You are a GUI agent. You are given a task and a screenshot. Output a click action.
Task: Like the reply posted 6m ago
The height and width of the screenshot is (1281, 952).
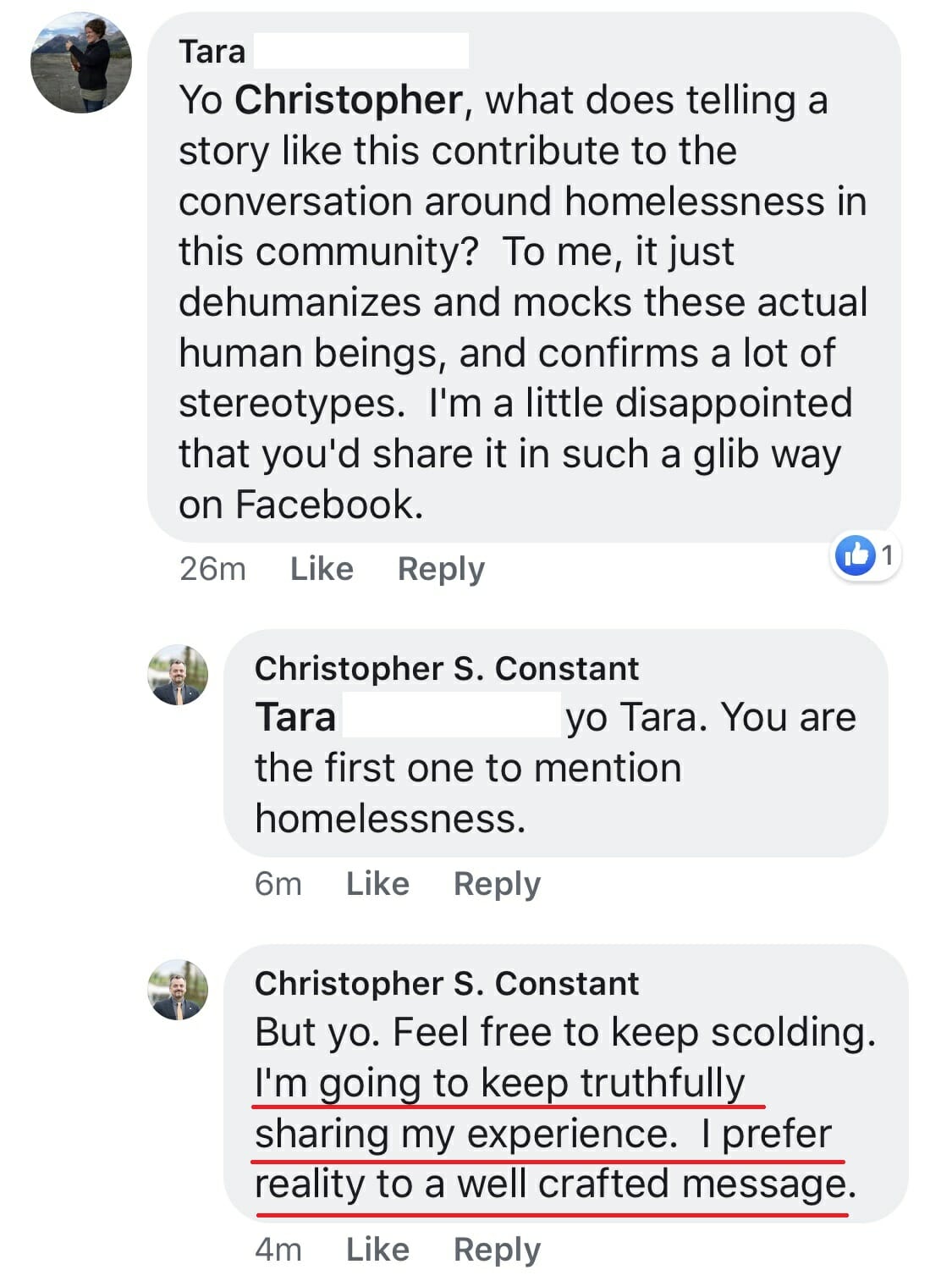point(377,883)
